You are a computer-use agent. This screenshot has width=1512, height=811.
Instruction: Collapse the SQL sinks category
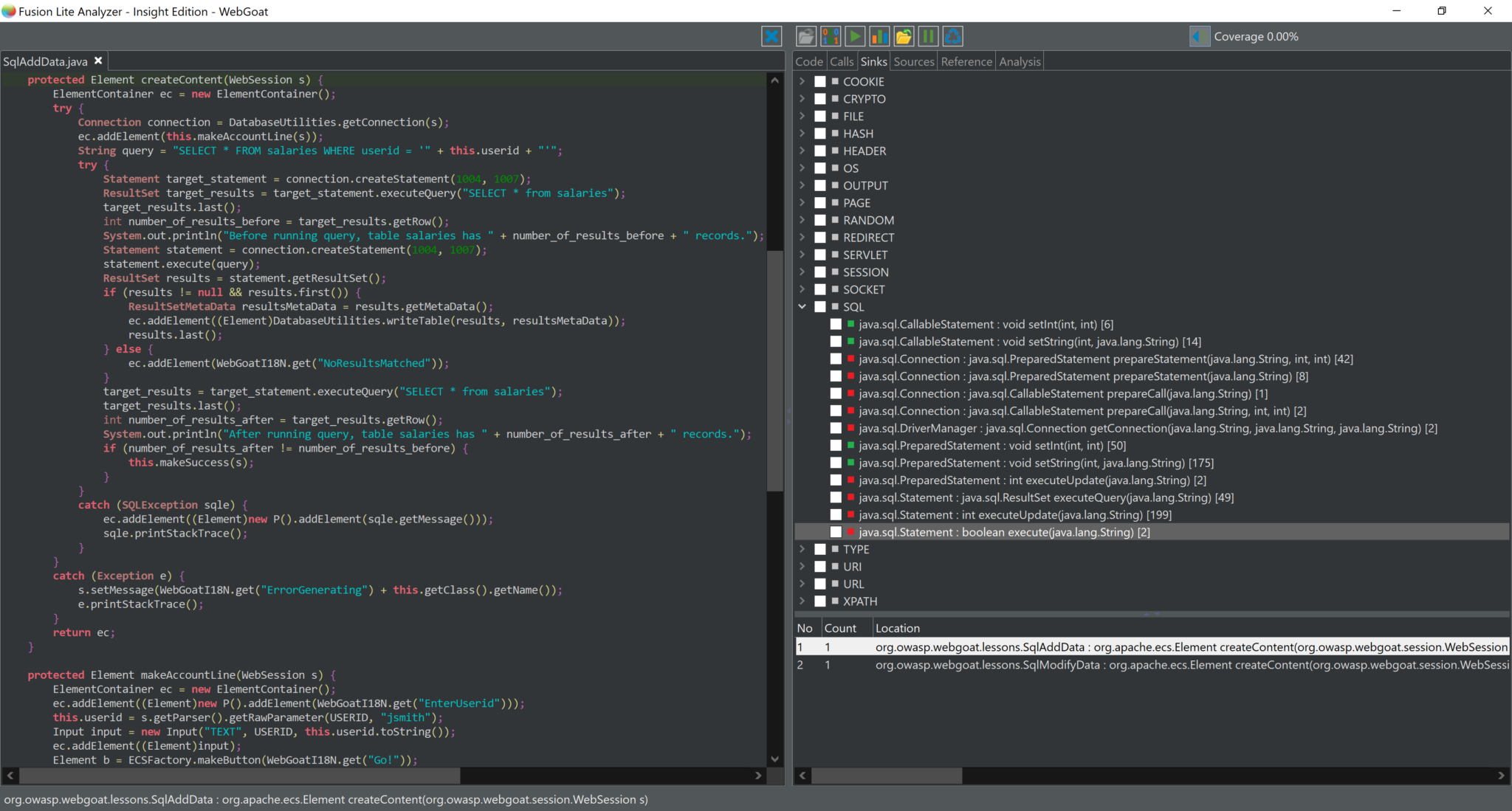803,307
